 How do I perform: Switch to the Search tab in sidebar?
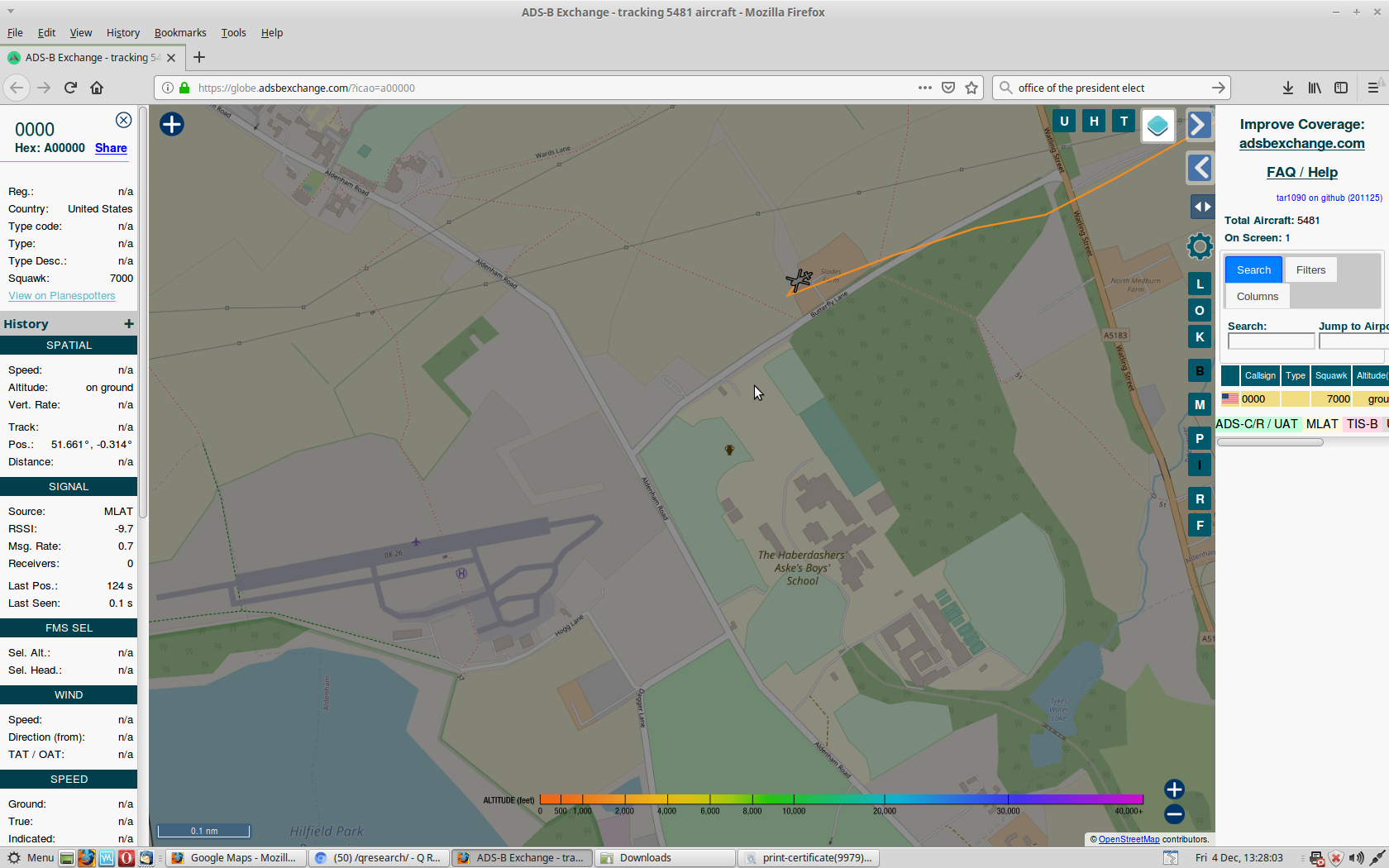(x=1253, y=270)
